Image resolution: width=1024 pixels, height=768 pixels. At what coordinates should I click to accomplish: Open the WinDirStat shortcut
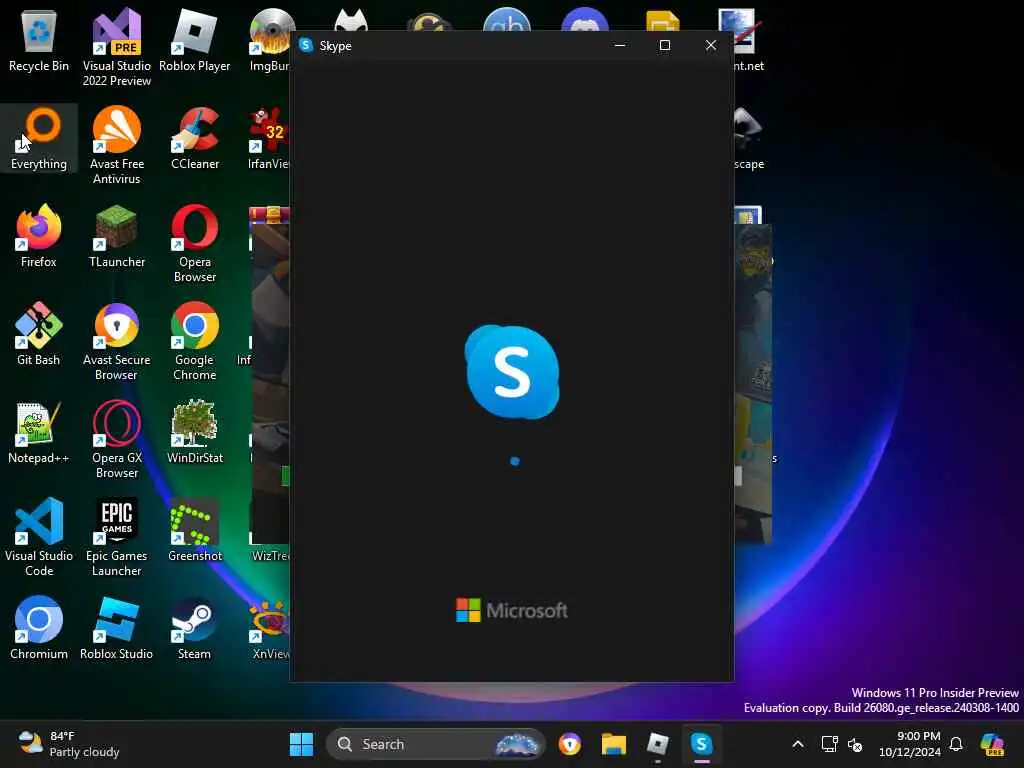pyautogui.click(x=195, y=432)
